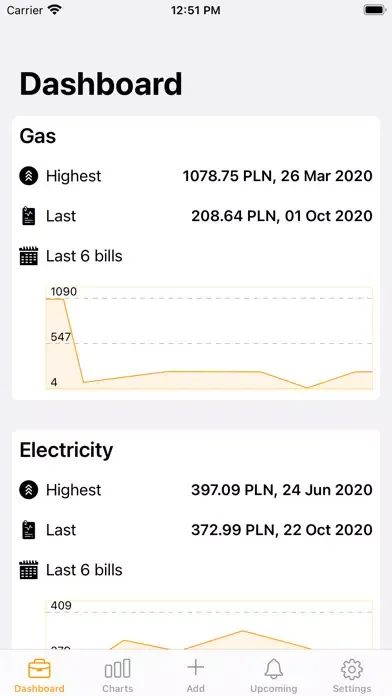The height and width of the screenshot is (696, 392).
Task: Select the Electricity card title
Action: (x=66, y=450)
